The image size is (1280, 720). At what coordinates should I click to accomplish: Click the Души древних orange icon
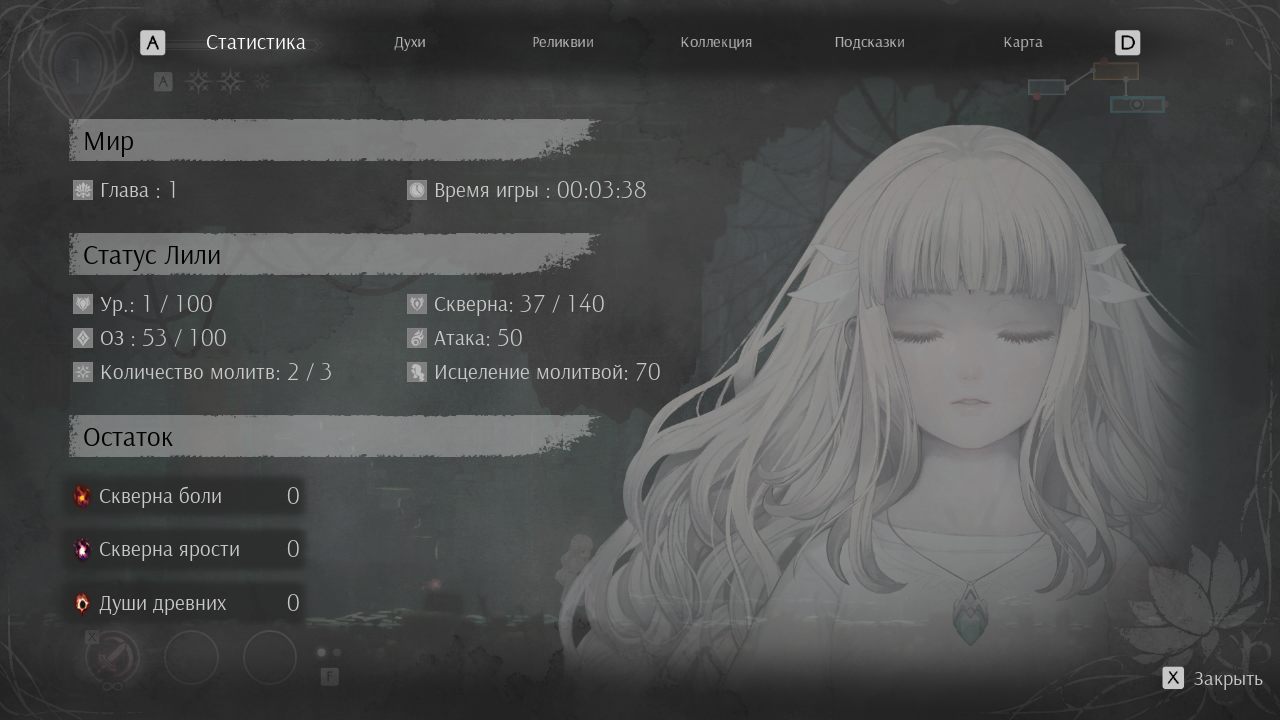[x=82, y=603]
